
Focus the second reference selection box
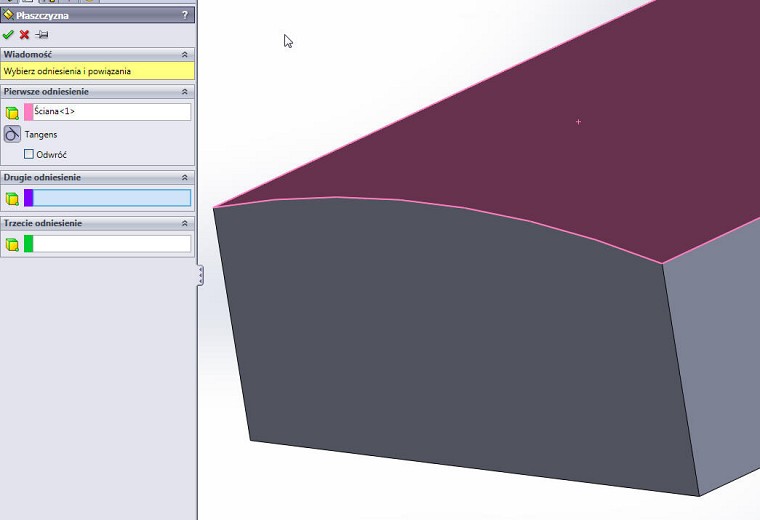coord(112,198)
